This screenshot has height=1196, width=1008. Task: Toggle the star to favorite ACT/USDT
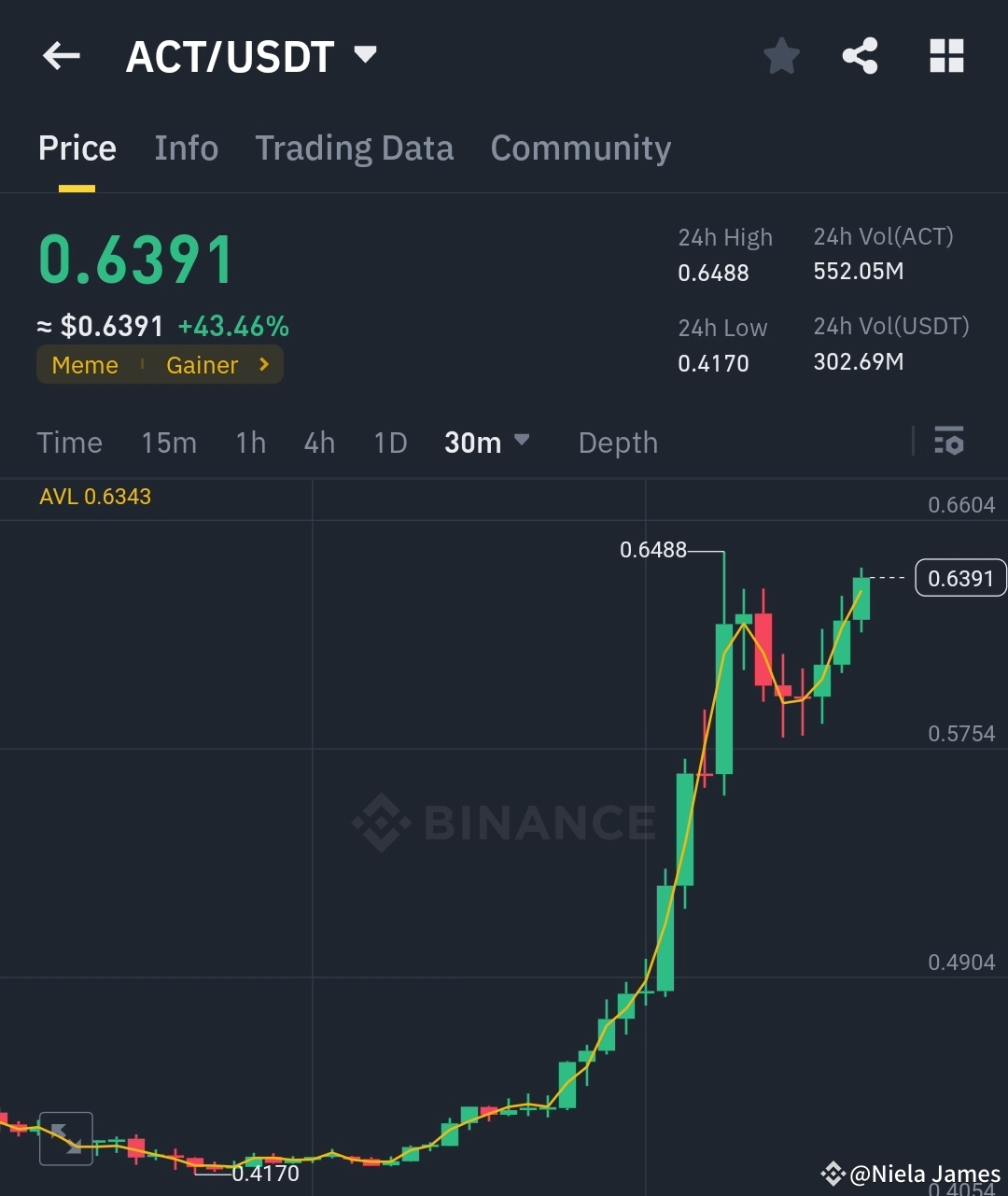click(x=781, y=55)
